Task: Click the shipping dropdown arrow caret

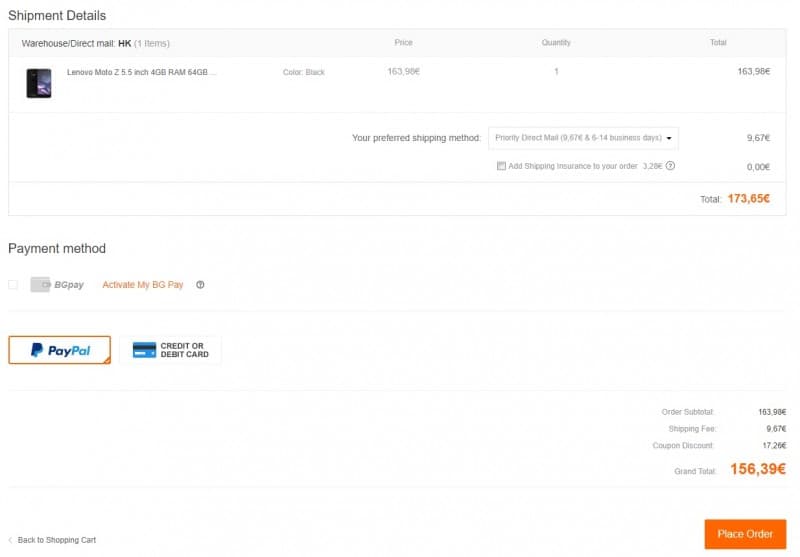Action: tap(669, 138)
